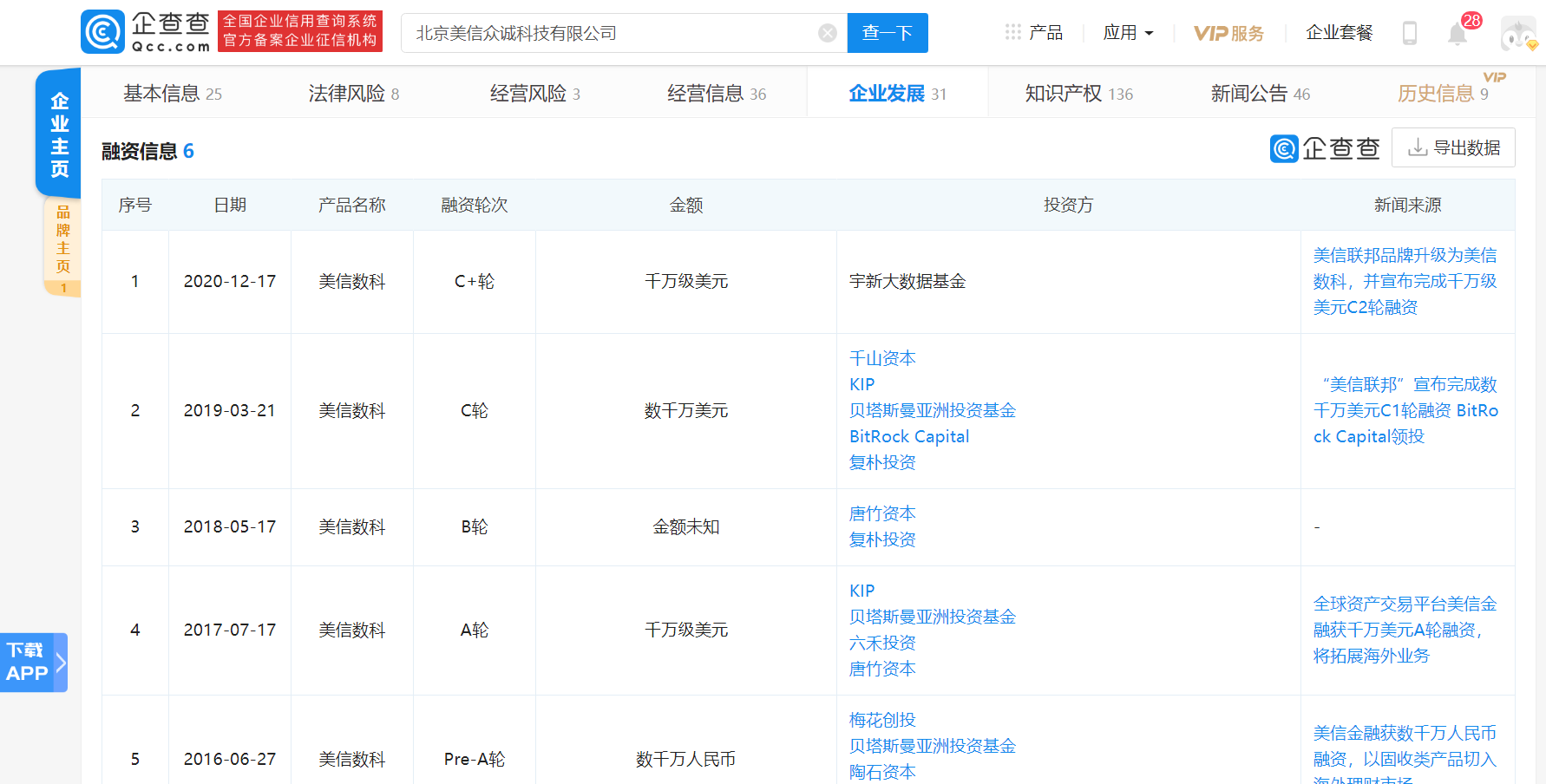Open 六禾投资 investor link

[x=882, y=643]
